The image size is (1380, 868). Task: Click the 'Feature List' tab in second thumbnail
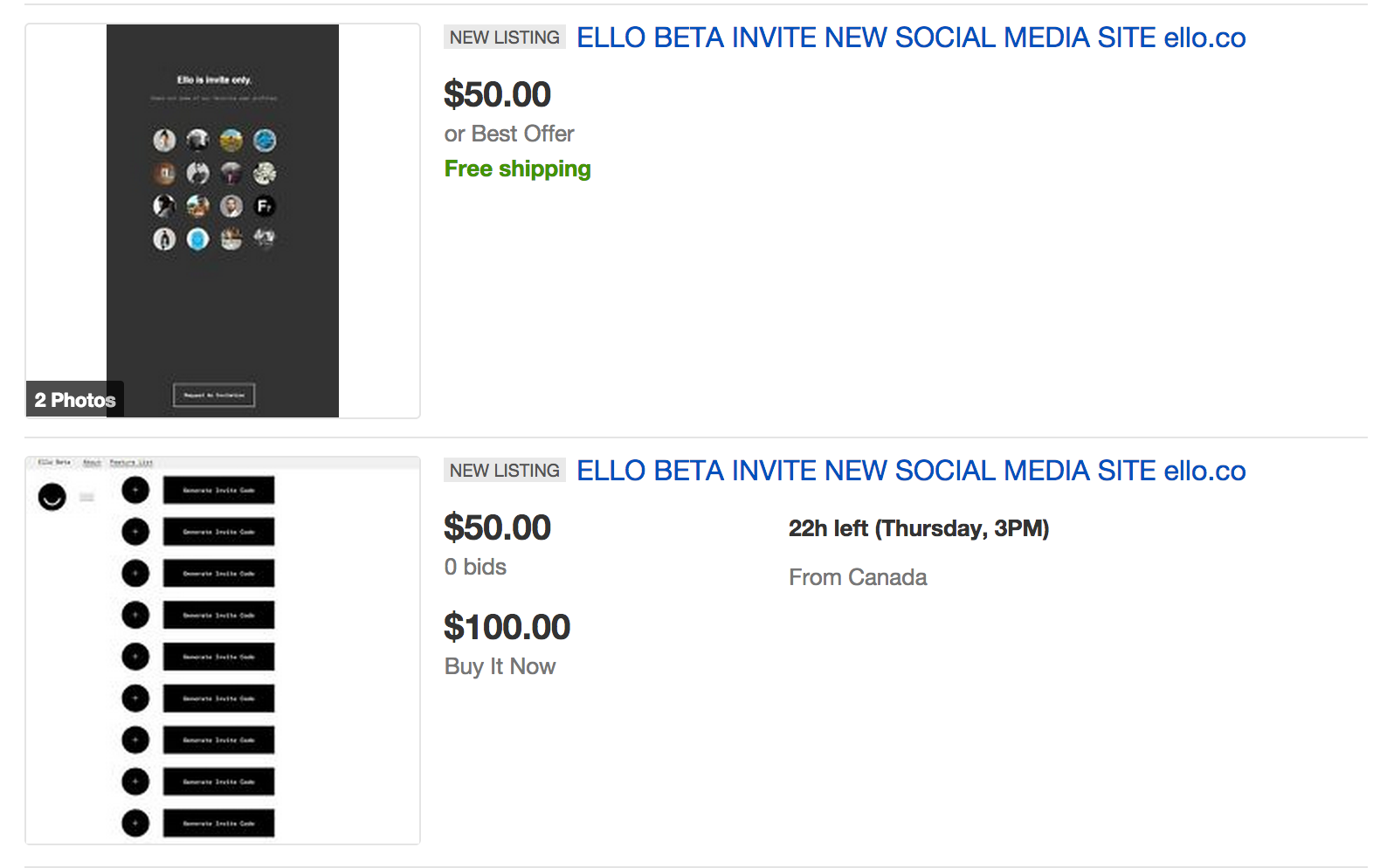pos(131,462)
